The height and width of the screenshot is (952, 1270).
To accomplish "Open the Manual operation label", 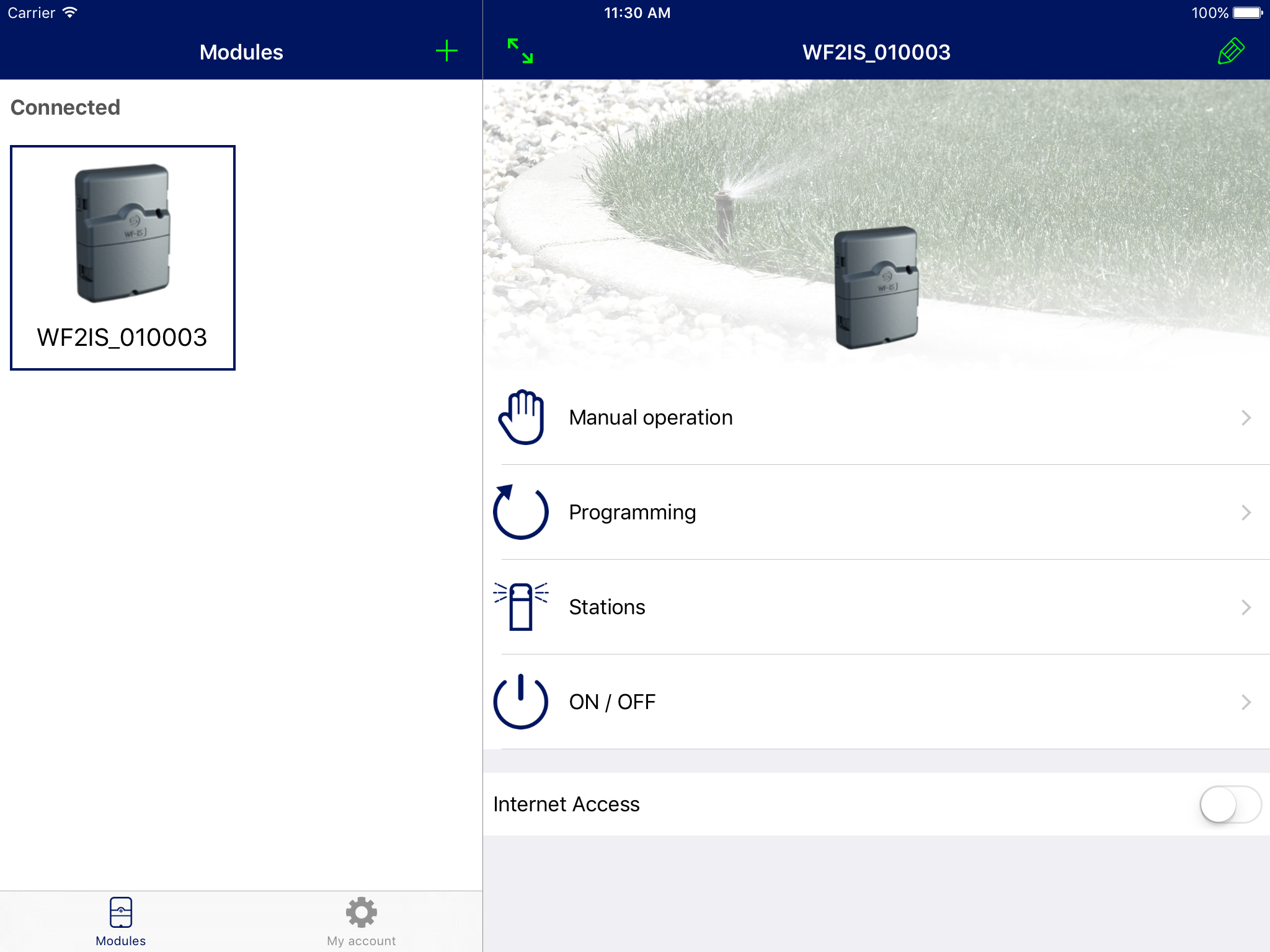I will (x=651, y=418).
